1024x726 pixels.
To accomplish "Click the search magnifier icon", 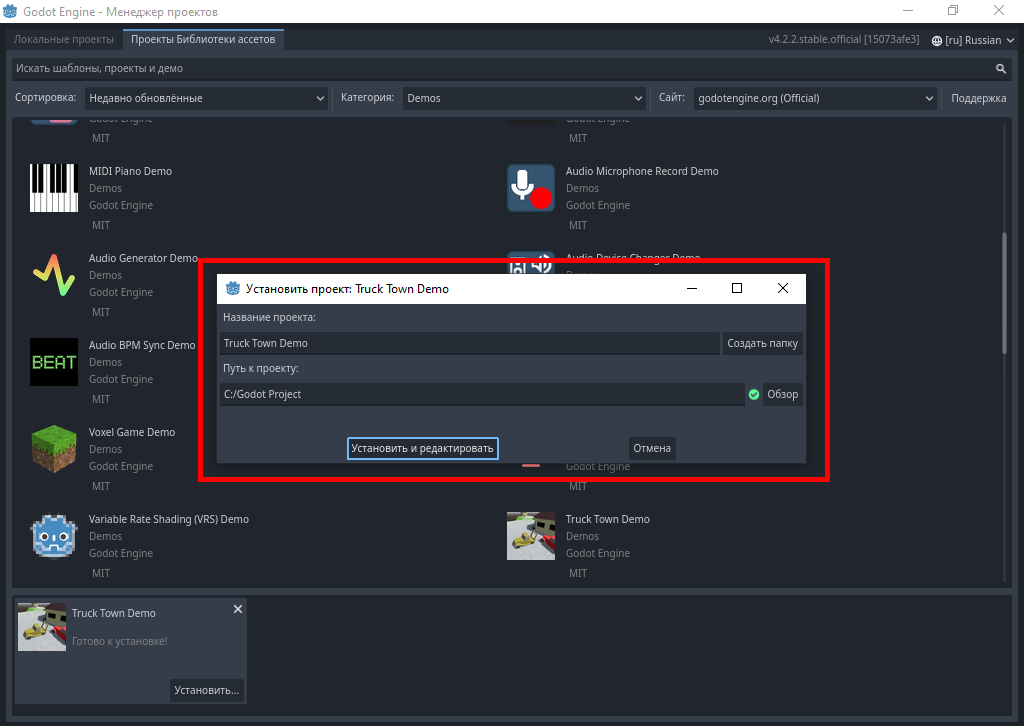I will (1000, 69).
